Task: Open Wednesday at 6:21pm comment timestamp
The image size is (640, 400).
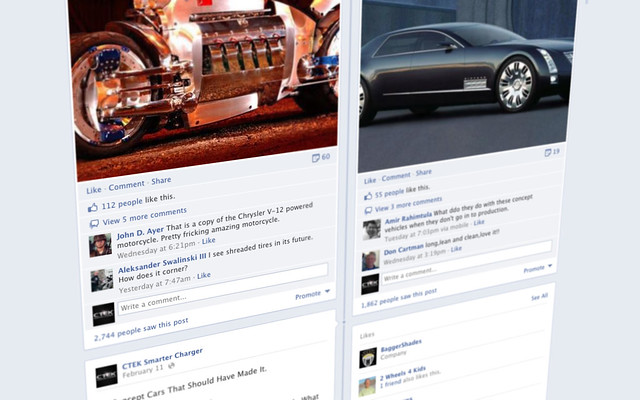Action: click(x=156, y=250)
